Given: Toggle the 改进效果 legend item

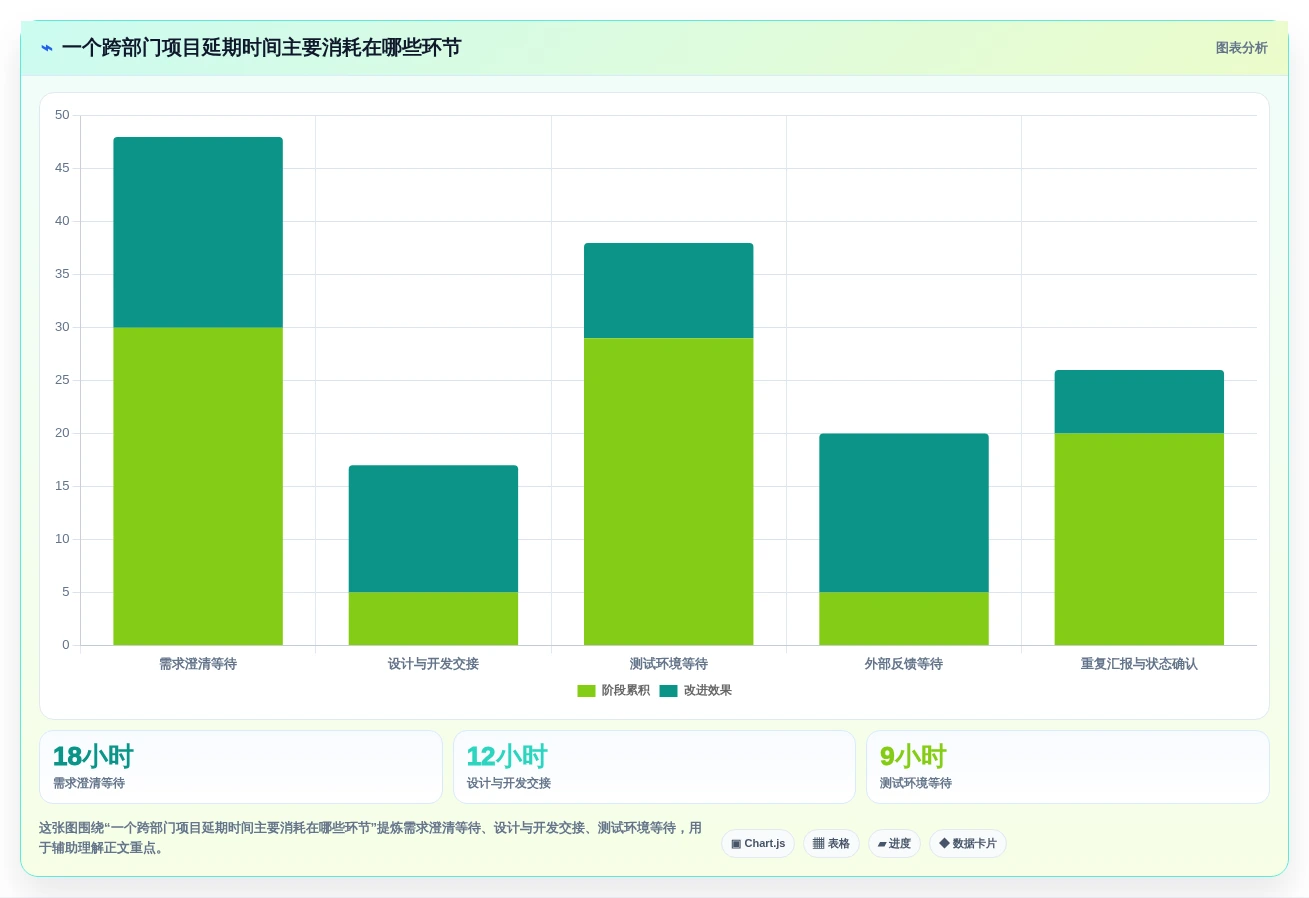Looking at the screenshot, I should 695,690.
